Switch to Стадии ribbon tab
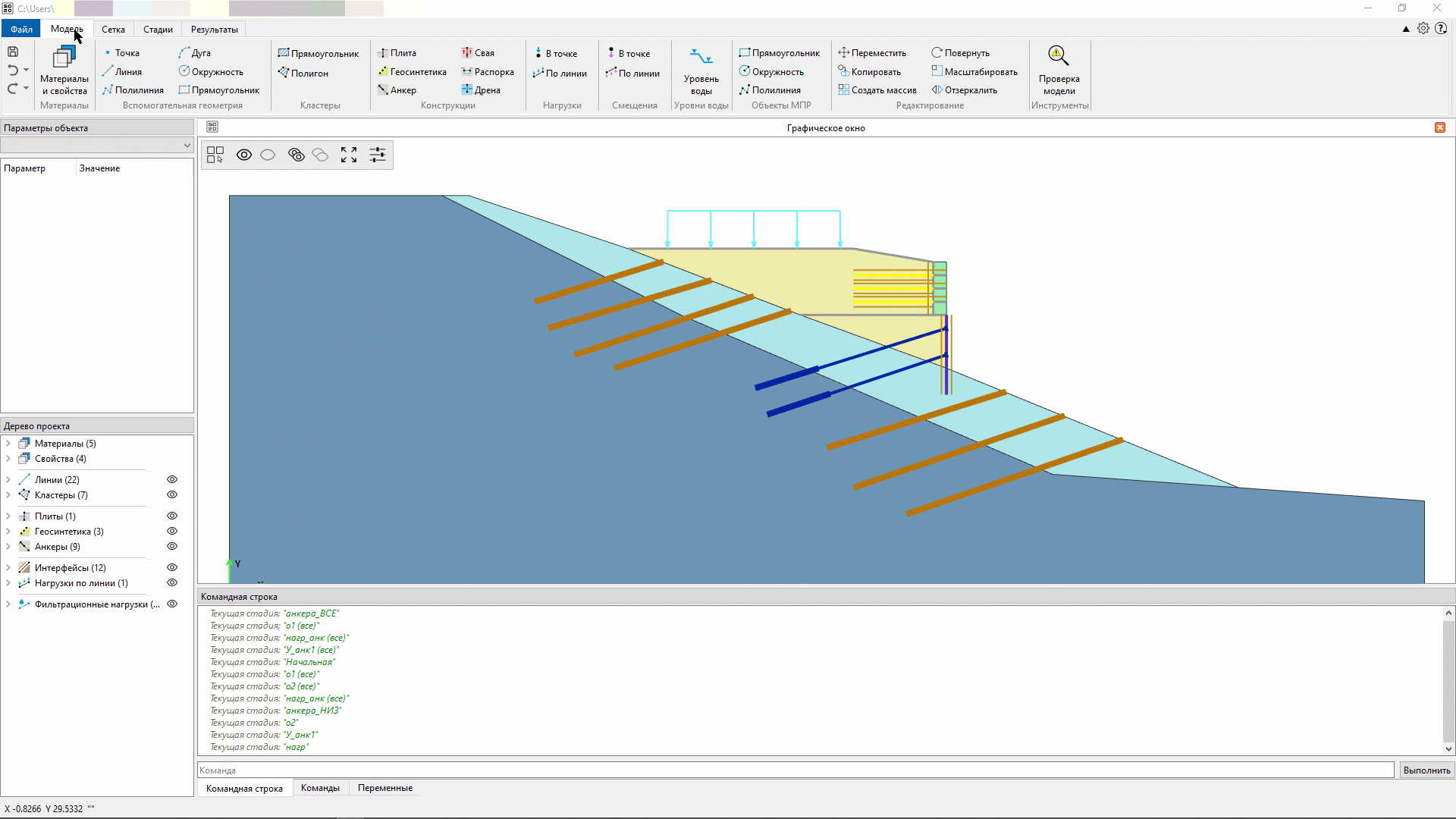Image resolution: width=1456 pixels, height=819 pixels. [x=158, y=30]
